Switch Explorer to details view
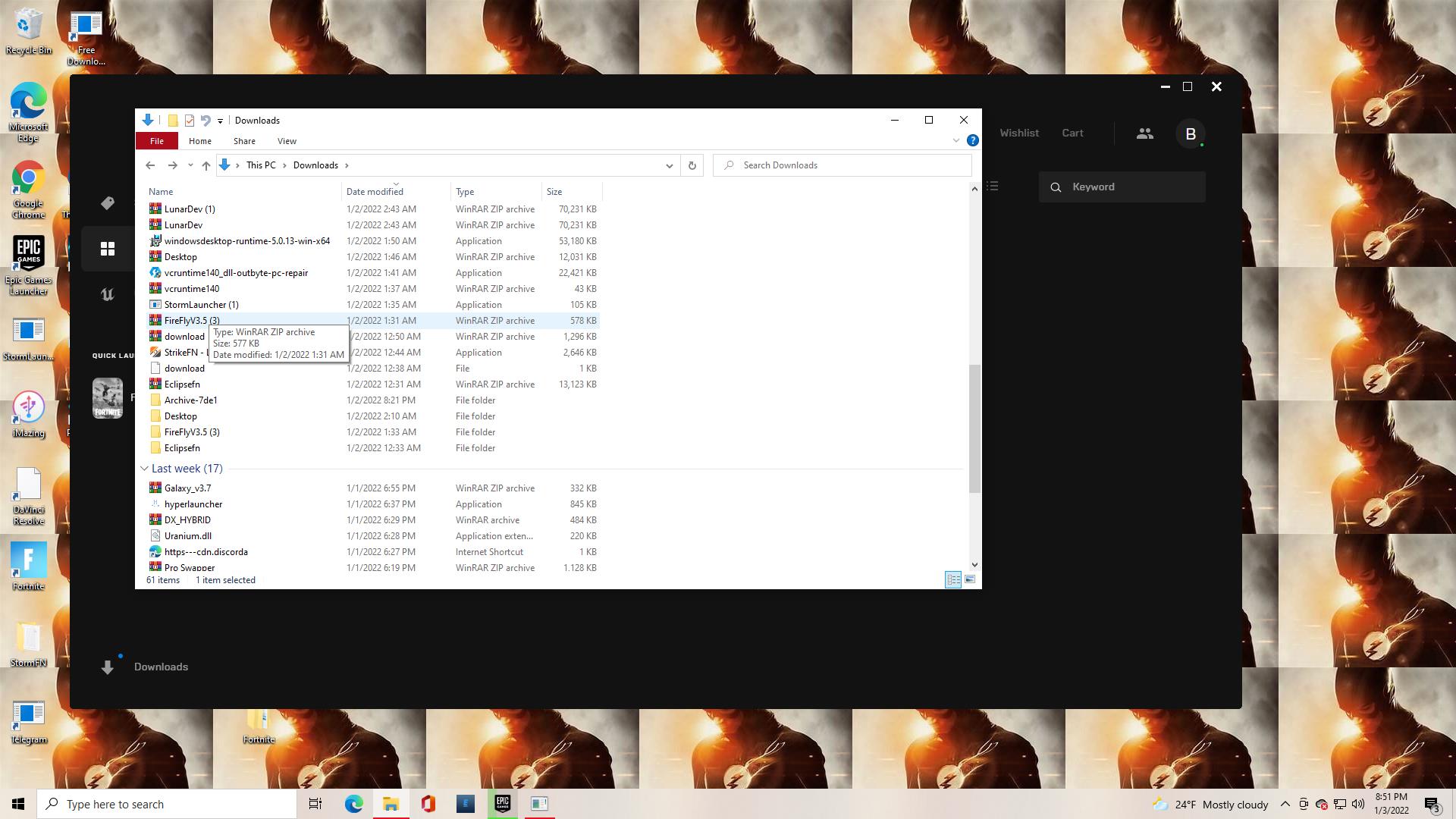Image resolution: width=1456 pixels, height=819 pixels. (953, 579)
